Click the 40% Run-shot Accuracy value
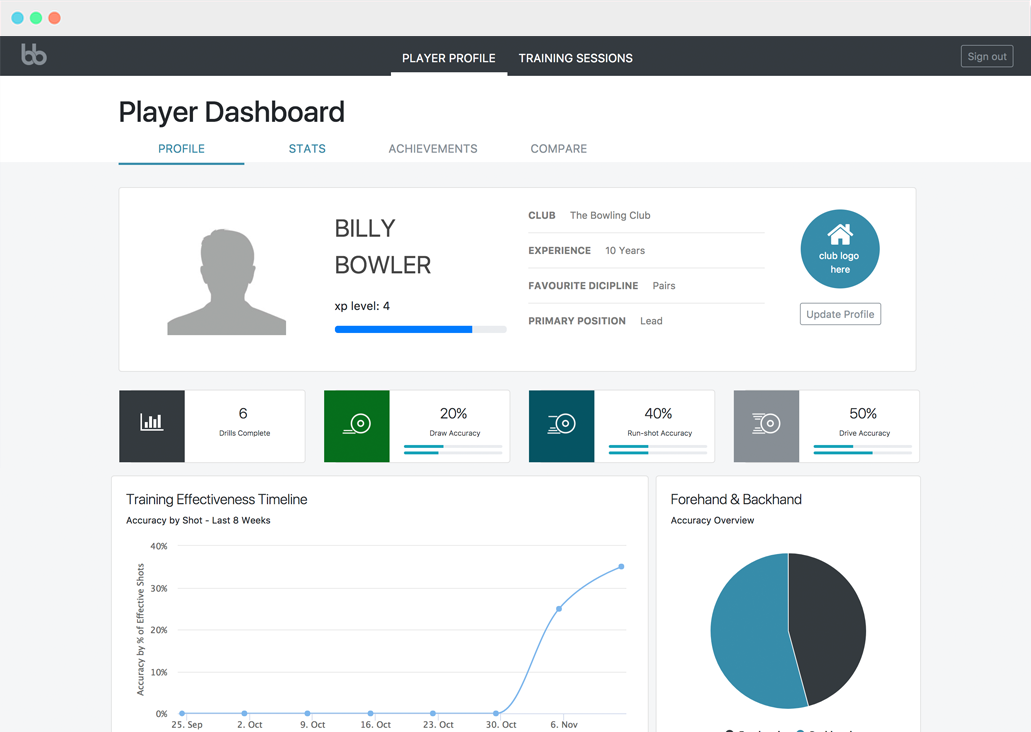The width and height of the screenshot is (1031, 732). pyautogui.click(x=658, y=414)
